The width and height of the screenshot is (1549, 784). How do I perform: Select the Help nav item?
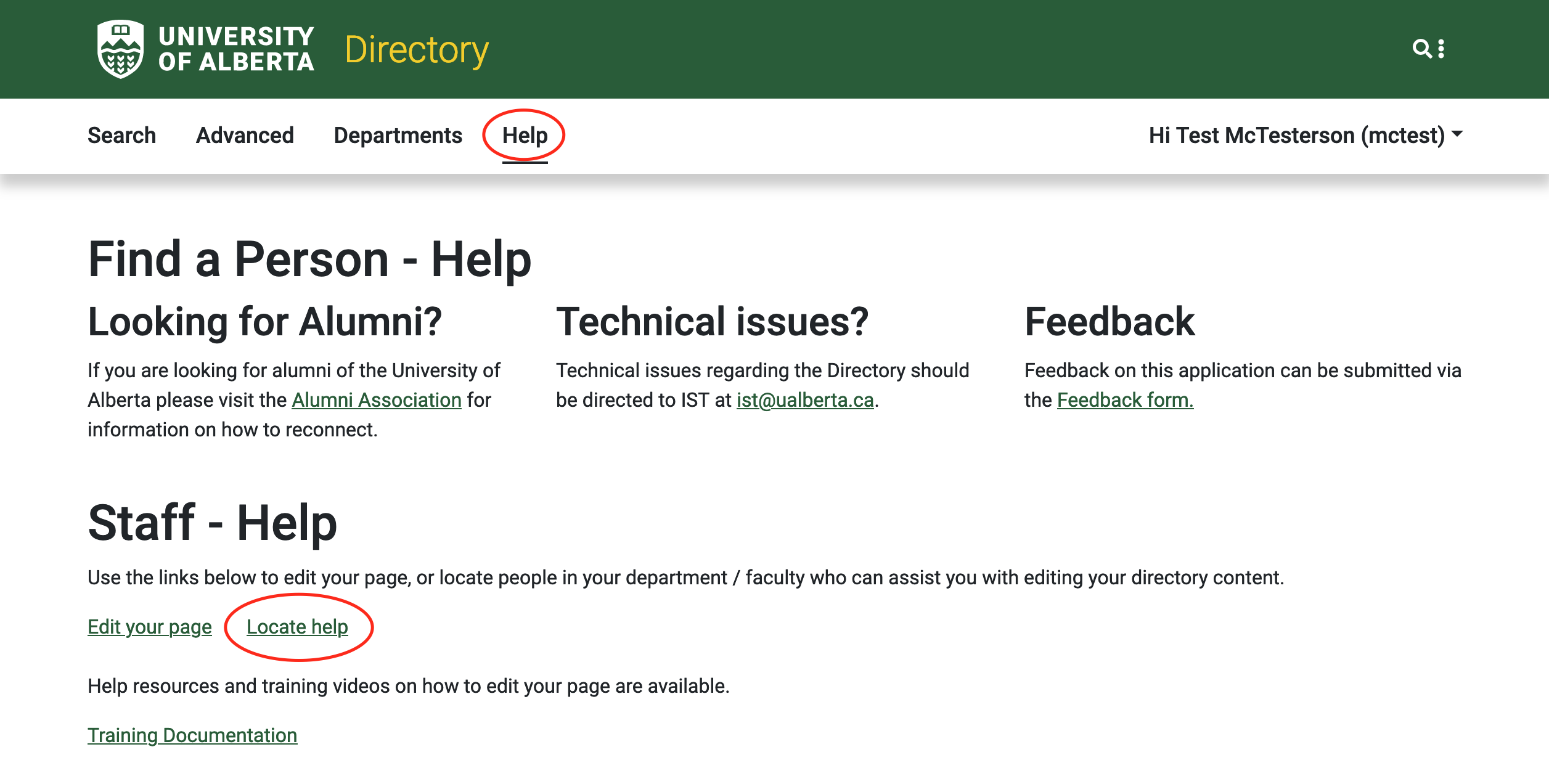click(x=525, y=136)
